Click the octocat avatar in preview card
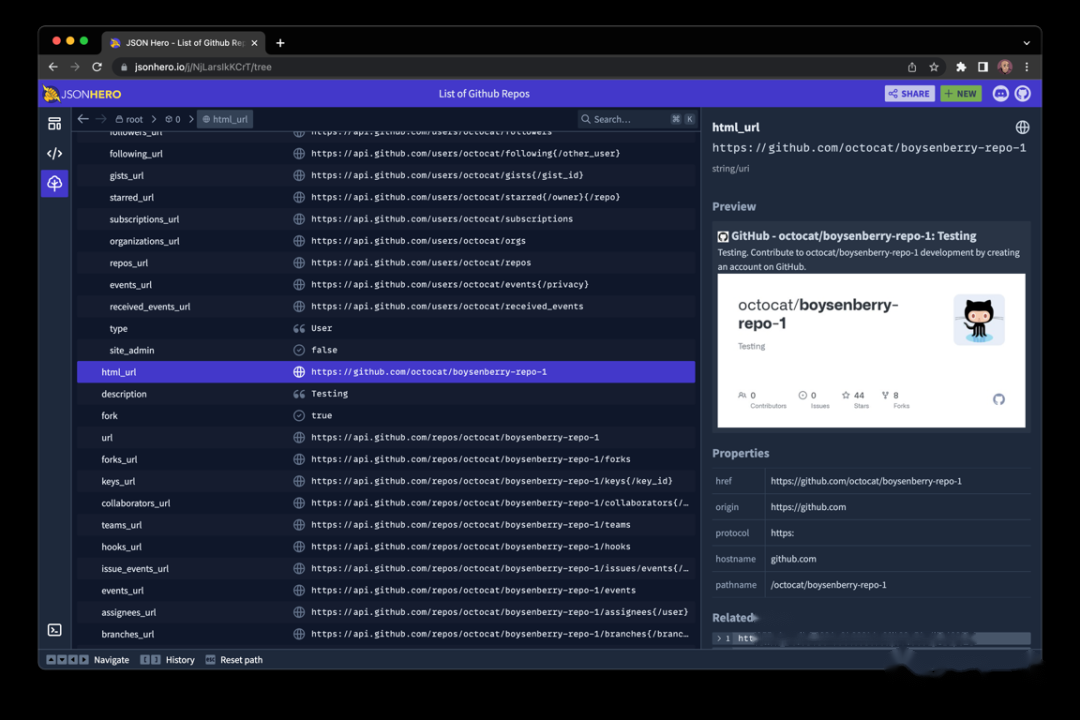Screen dimensions: 1080x720 [979, 320]
